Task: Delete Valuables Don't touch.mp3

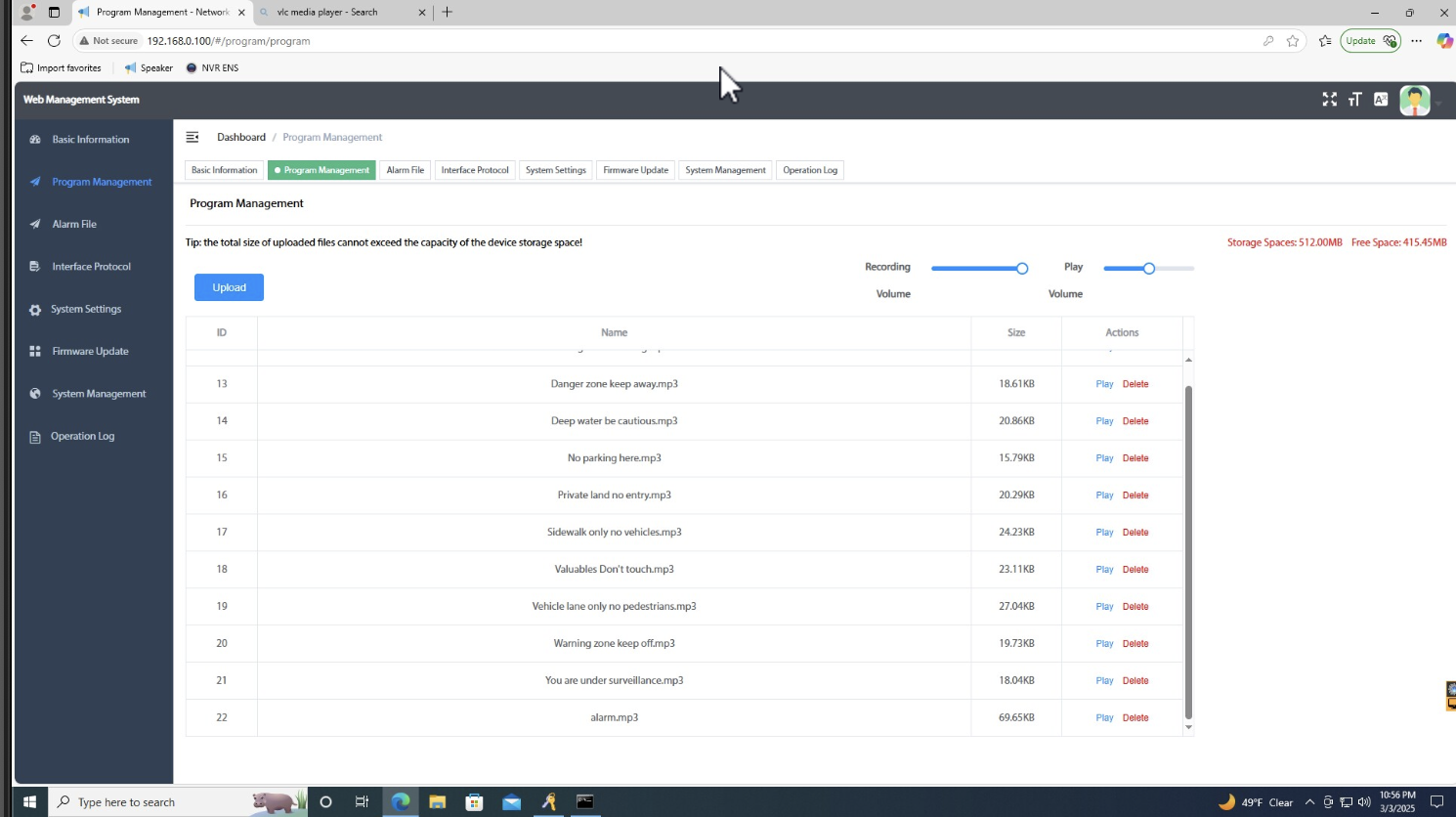Action: (x=1135, y=570)
